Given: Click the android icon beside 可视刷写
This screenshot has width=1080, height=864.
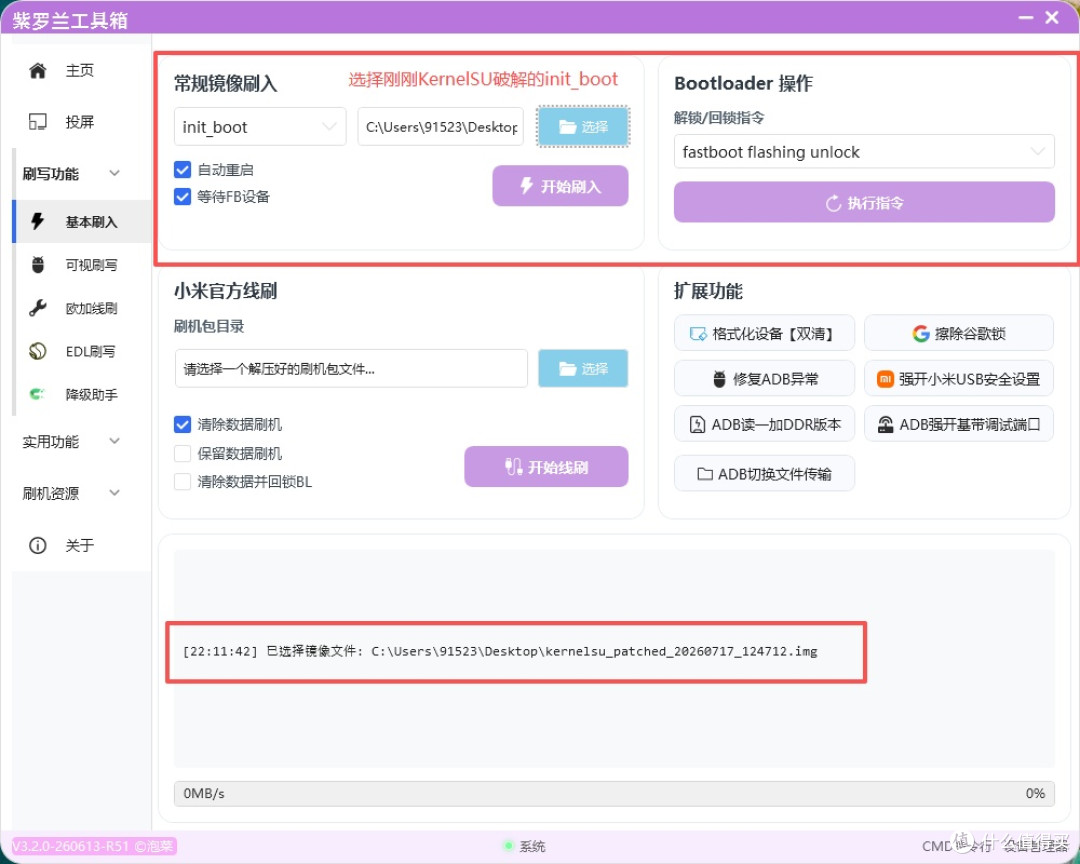Looking at the screenshot, I should [38, 265].
